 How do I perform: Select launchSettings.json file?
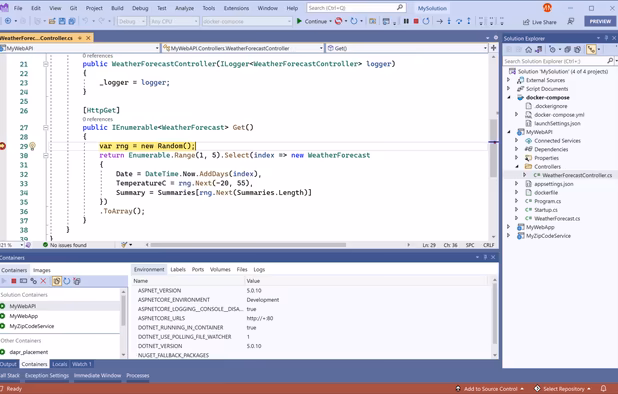click(557, 123)
